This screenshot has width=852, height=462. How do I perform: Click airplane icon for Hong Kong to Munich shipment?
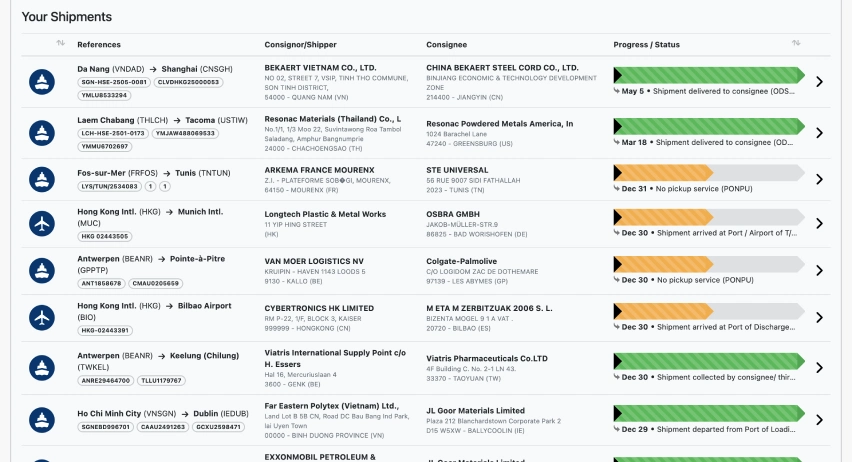[x=42, y=223]
